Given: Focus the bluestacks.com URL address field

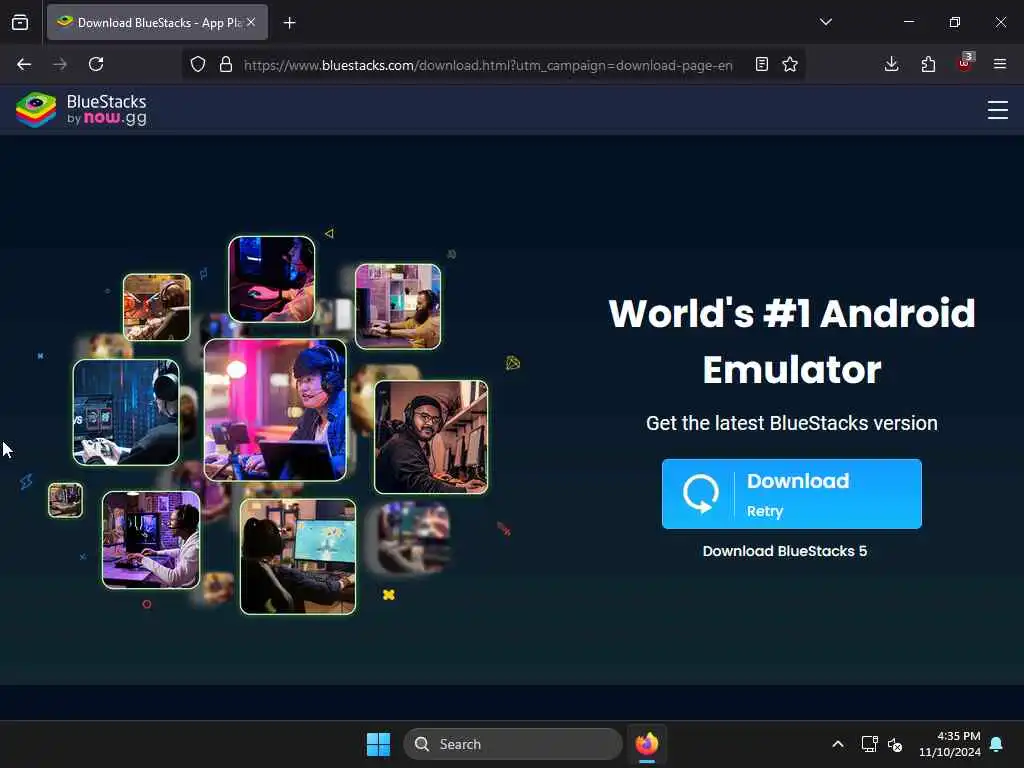Looking at the screenshot, I should click(x=488, y=65).
